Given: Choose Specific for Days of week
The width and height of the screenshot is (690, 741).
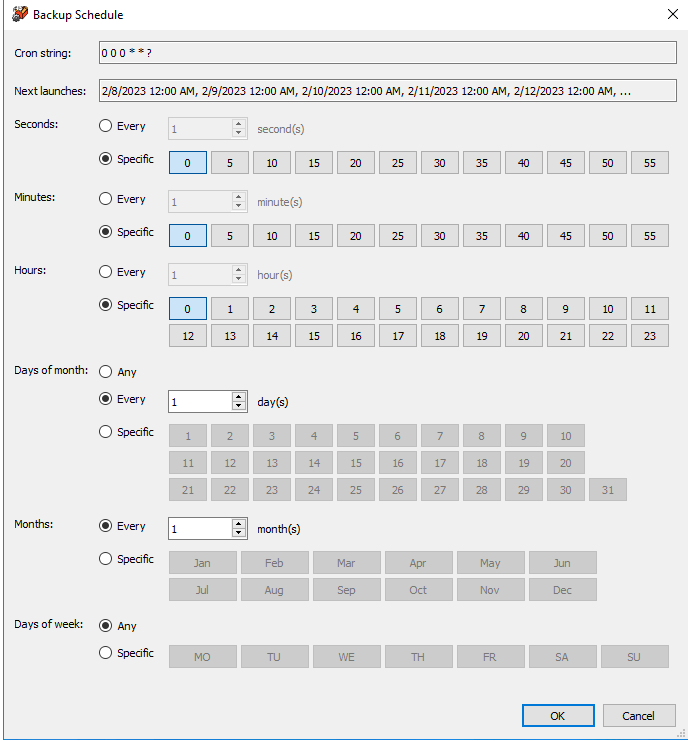Looking at the screenshot, I should (x=105, y=653).
